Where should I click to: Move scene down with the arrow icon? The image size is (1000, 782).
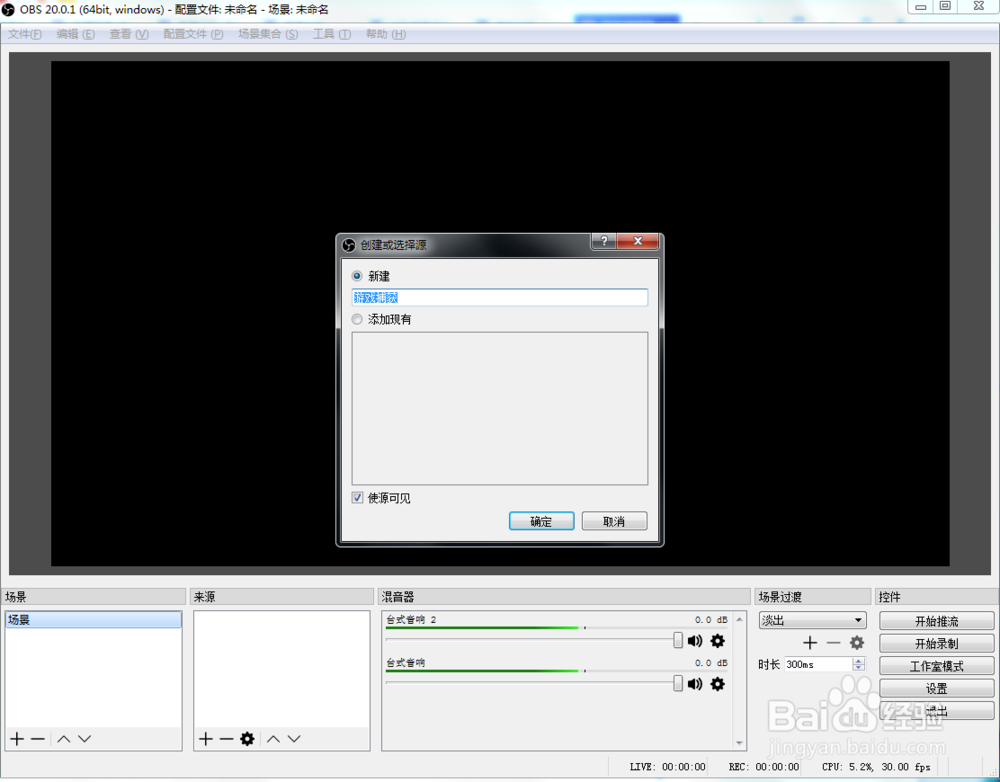click(x=85, y=739)
